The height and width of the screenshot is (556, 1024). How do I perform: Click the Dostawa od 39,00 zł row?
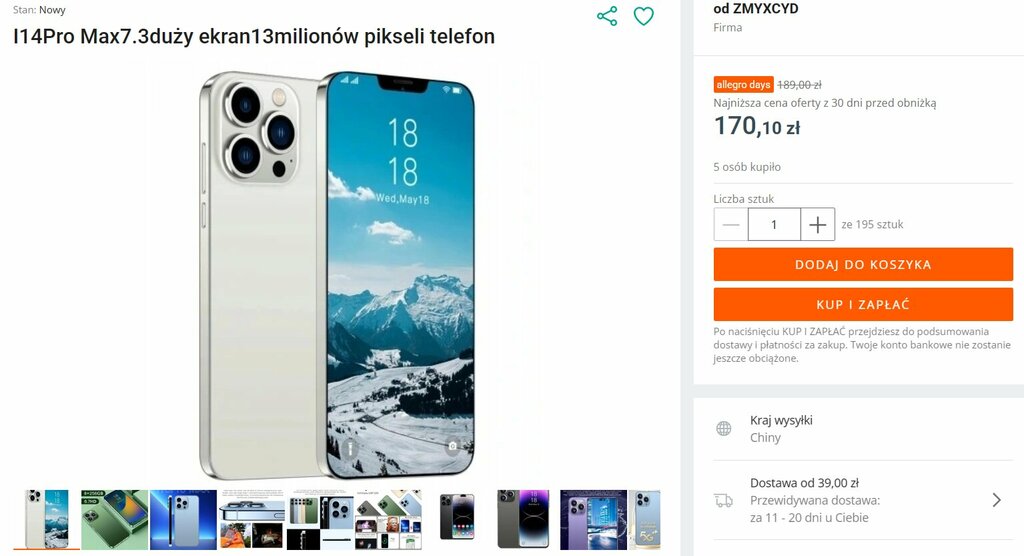point(863,500)
